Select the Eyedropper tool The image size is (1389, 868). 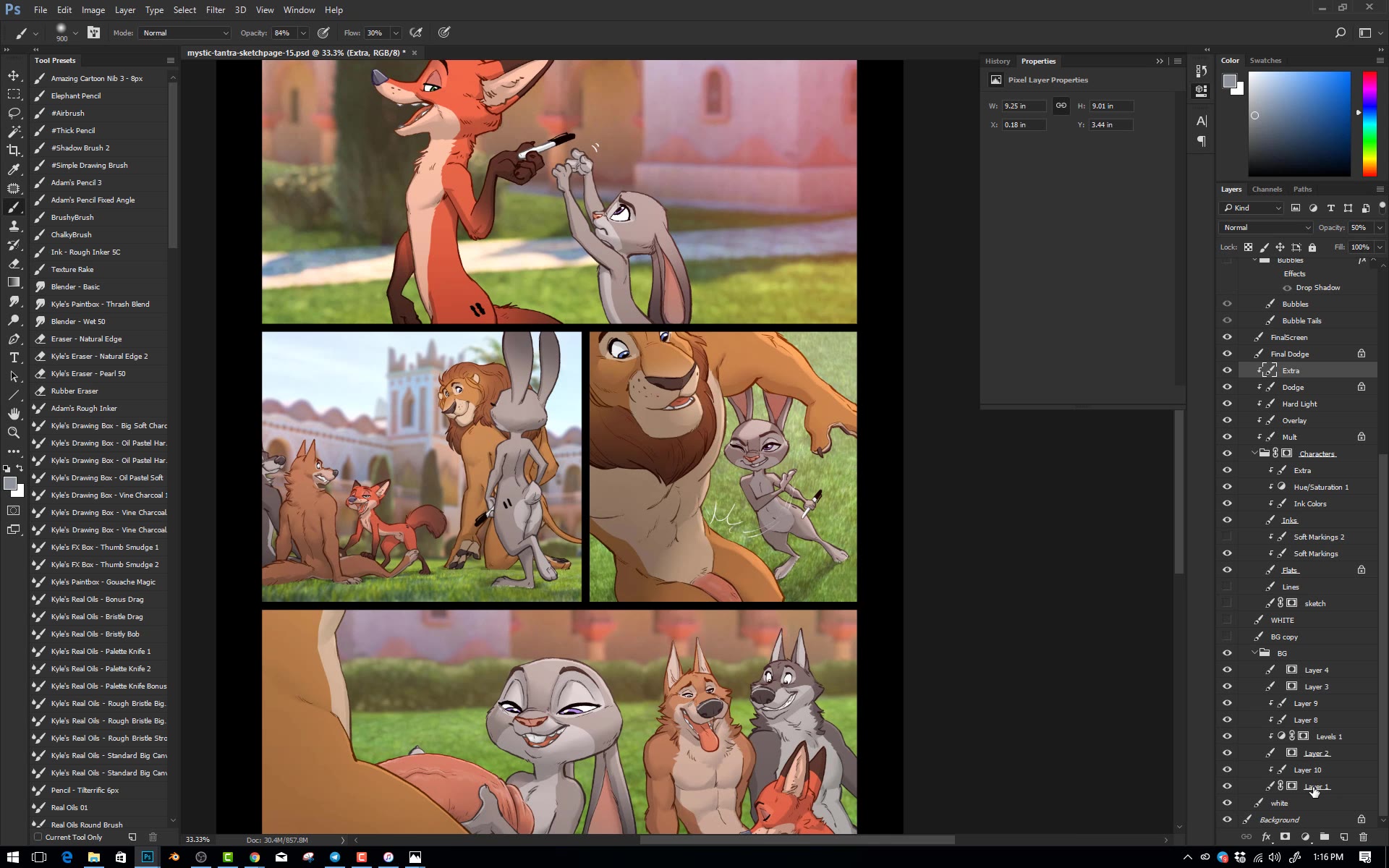click(x=14, y=169)
